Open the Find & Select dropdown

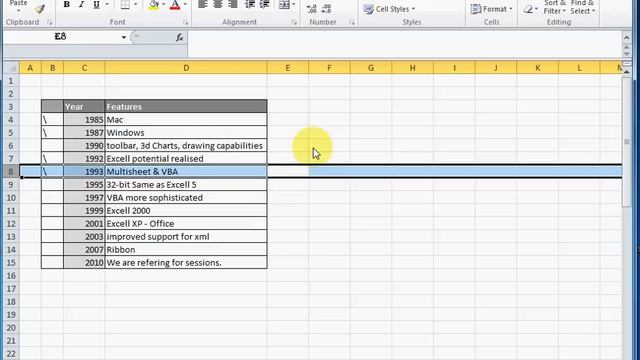tap(582, 7)
